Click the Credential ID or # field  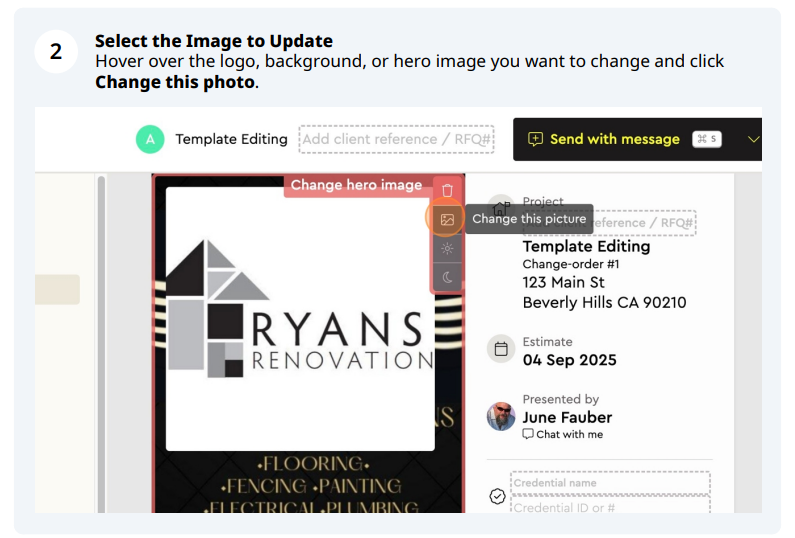[x=610, y=505]
